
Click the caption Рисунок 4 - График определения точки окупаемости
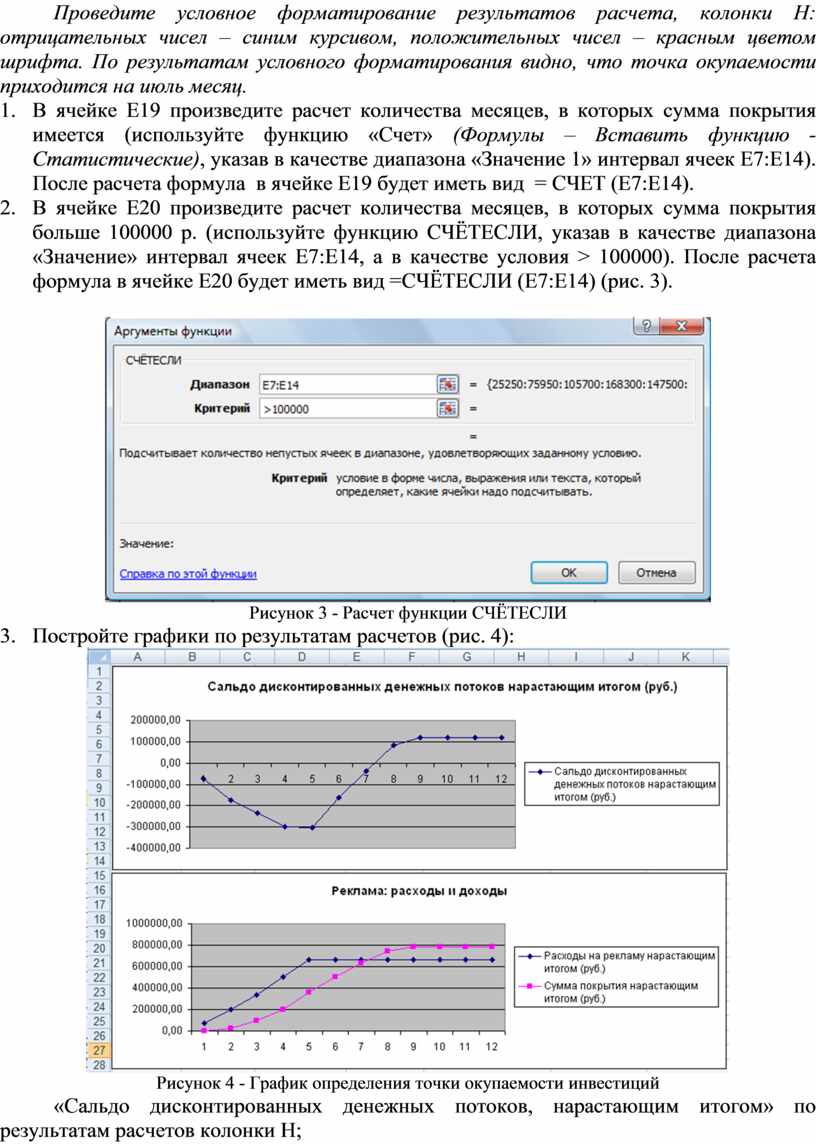click(x=407, y=1083)
